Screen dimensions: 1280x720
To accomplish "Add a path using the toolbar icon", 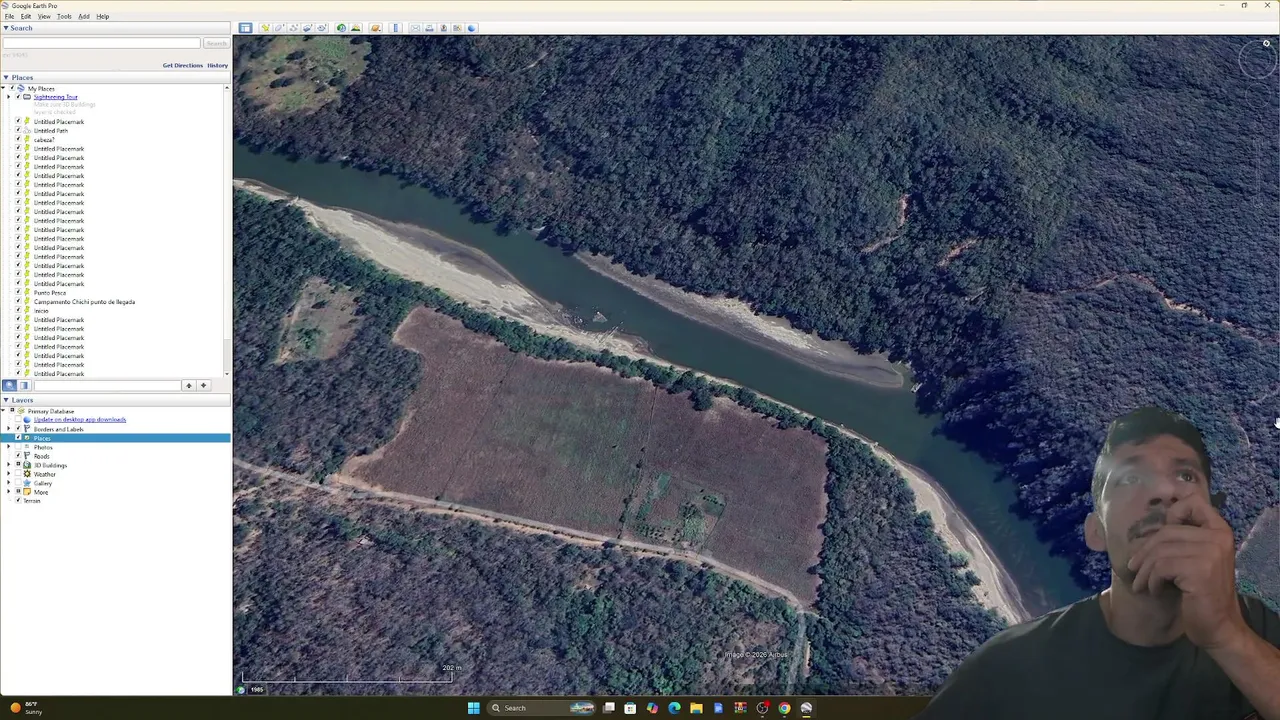I will [x=293, y=28].
